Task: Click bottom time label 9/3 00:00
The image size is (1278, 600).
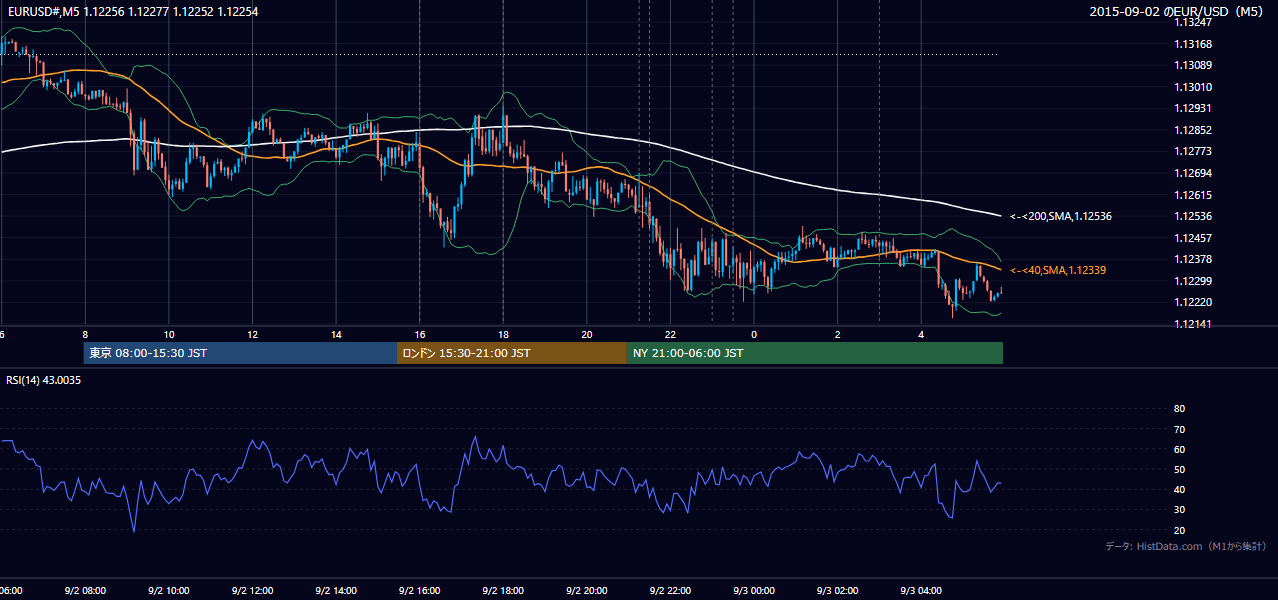Action: (x=754, y=591)
